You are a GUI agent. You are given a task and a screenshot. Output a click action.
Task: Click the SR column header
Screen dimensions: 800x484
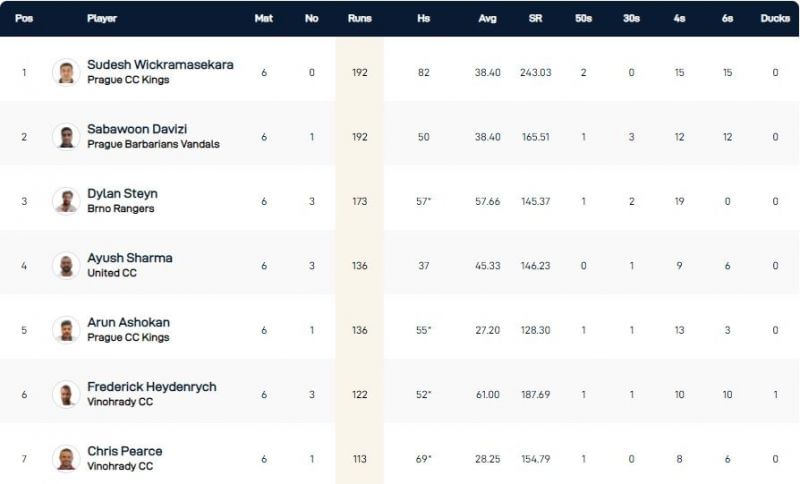tap(535, 18)
